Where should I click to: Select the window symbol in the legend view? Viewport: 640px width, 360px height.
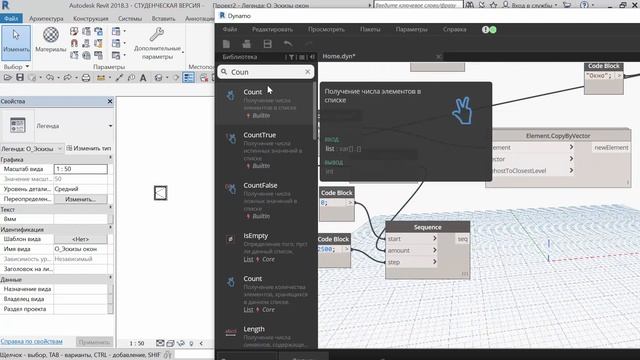coord(160,193)
